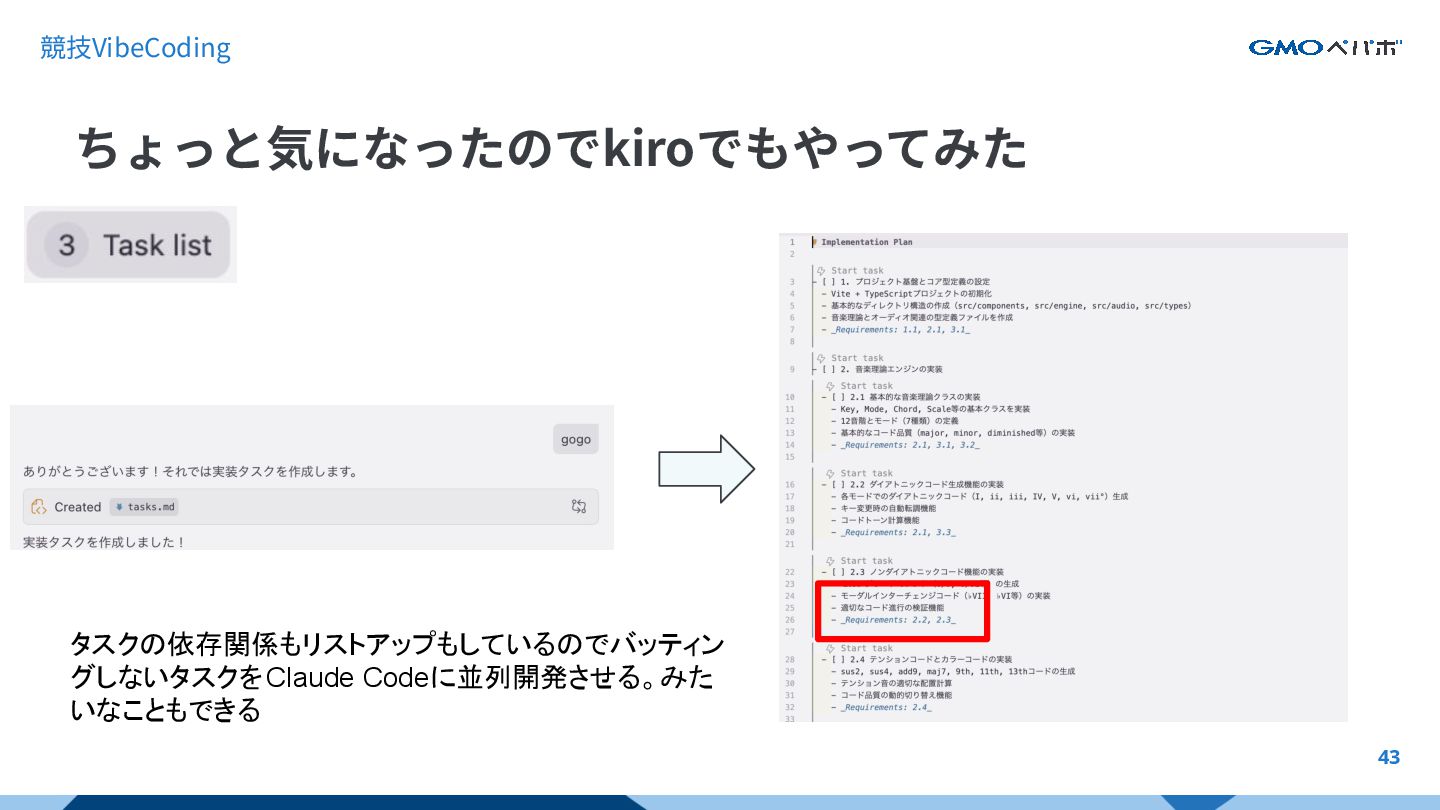Check the checkbox for subtask 2.1

tap(839, 397)
